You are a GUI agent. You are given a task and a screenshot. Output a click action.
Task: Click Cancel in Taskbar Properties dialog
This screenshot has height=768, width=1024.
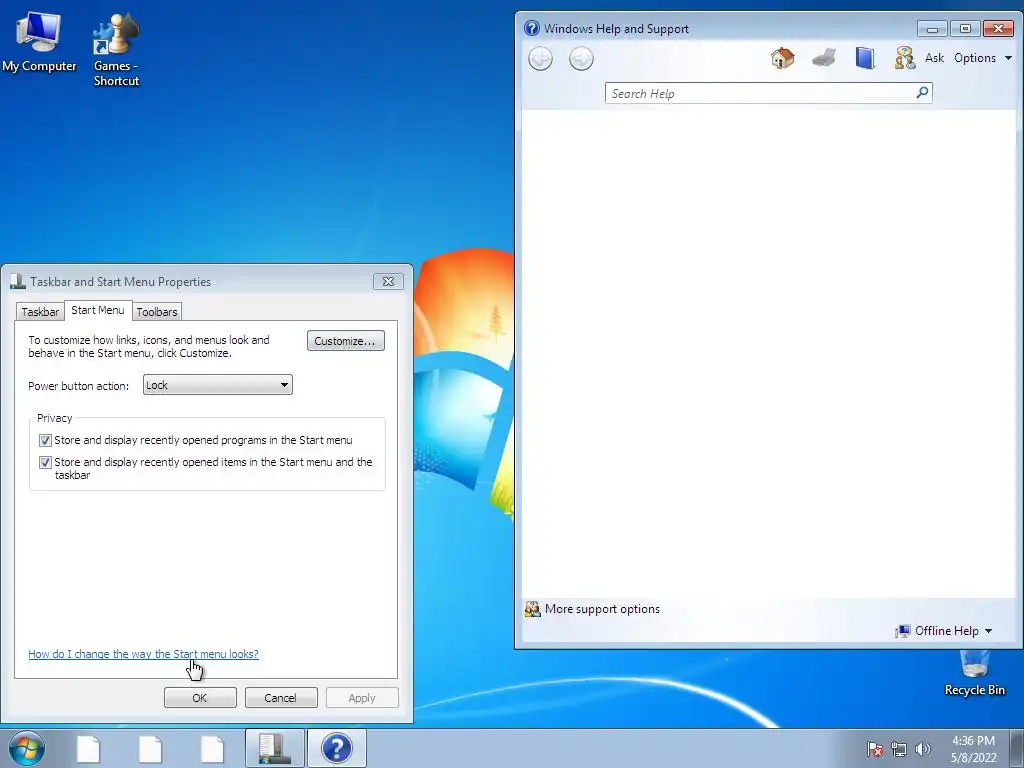[x=281, y=697]
